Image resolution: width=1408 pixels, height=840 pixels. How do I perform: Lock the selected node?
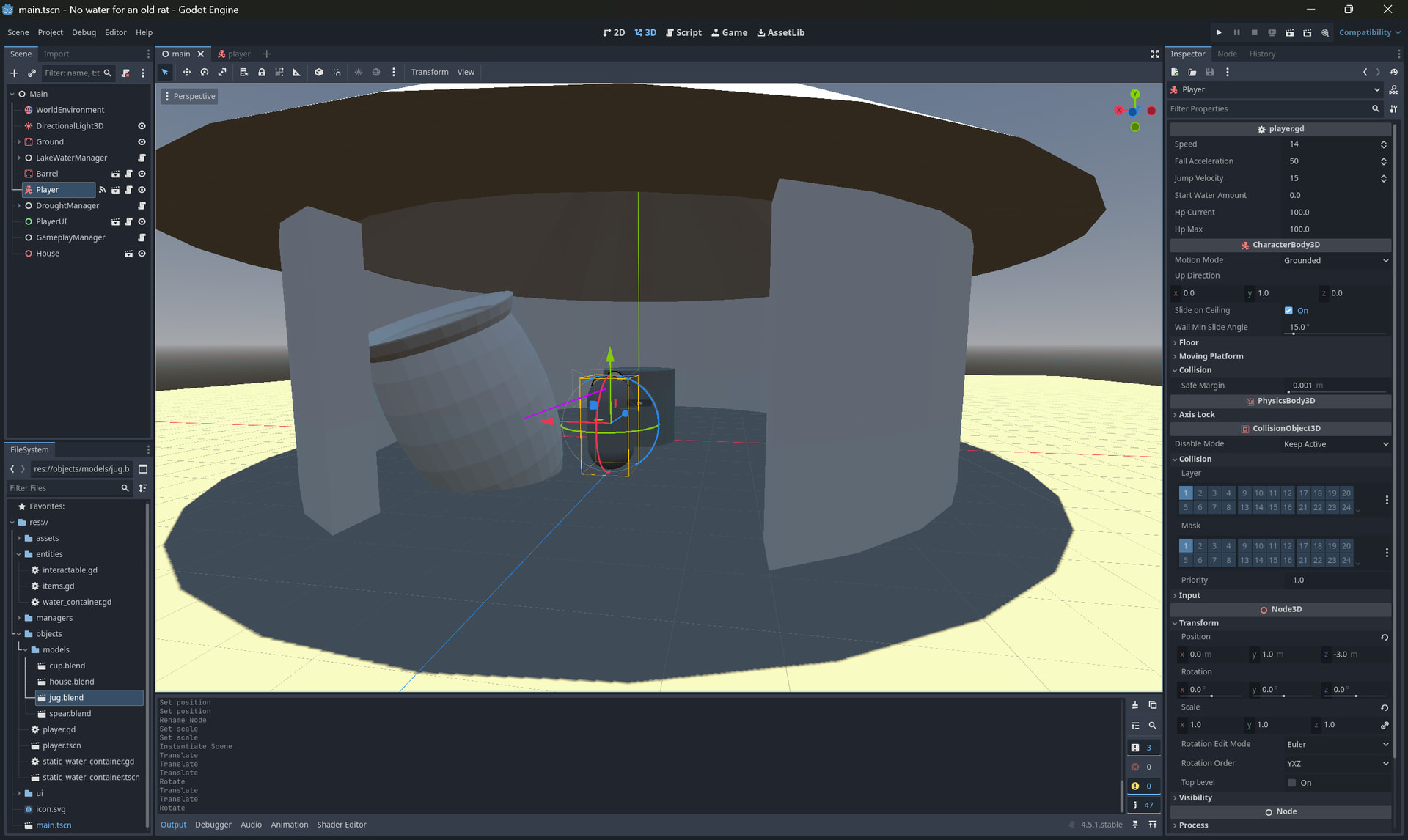(262, 72)
